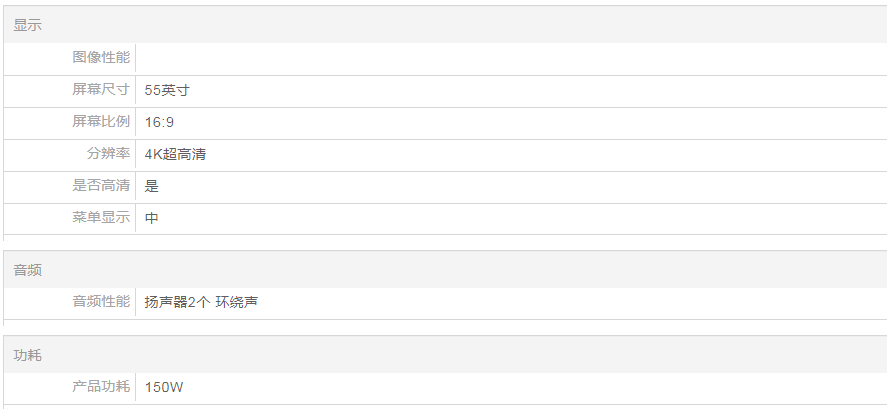Select the 150W power value
Image resolution: width=891 pixels, height=409 pixels.
coord(163,387)
